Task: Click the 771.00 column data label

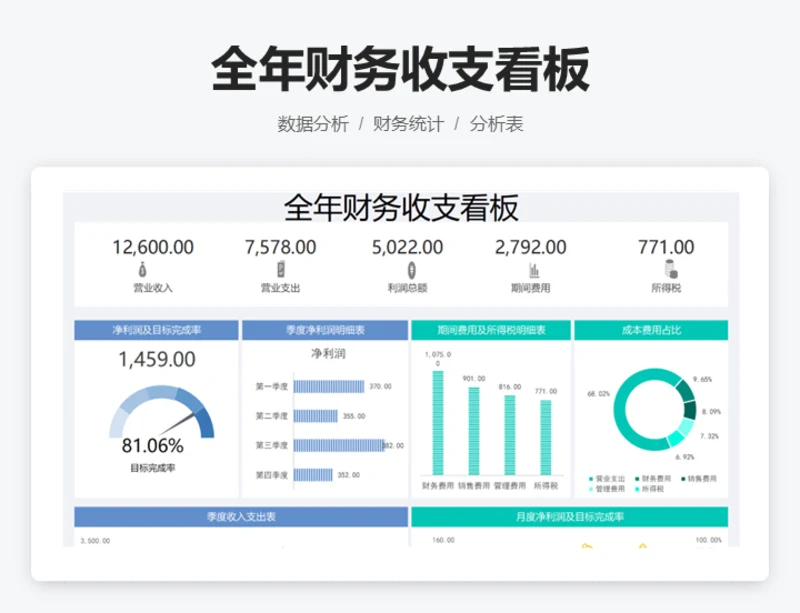Action: 546,391
